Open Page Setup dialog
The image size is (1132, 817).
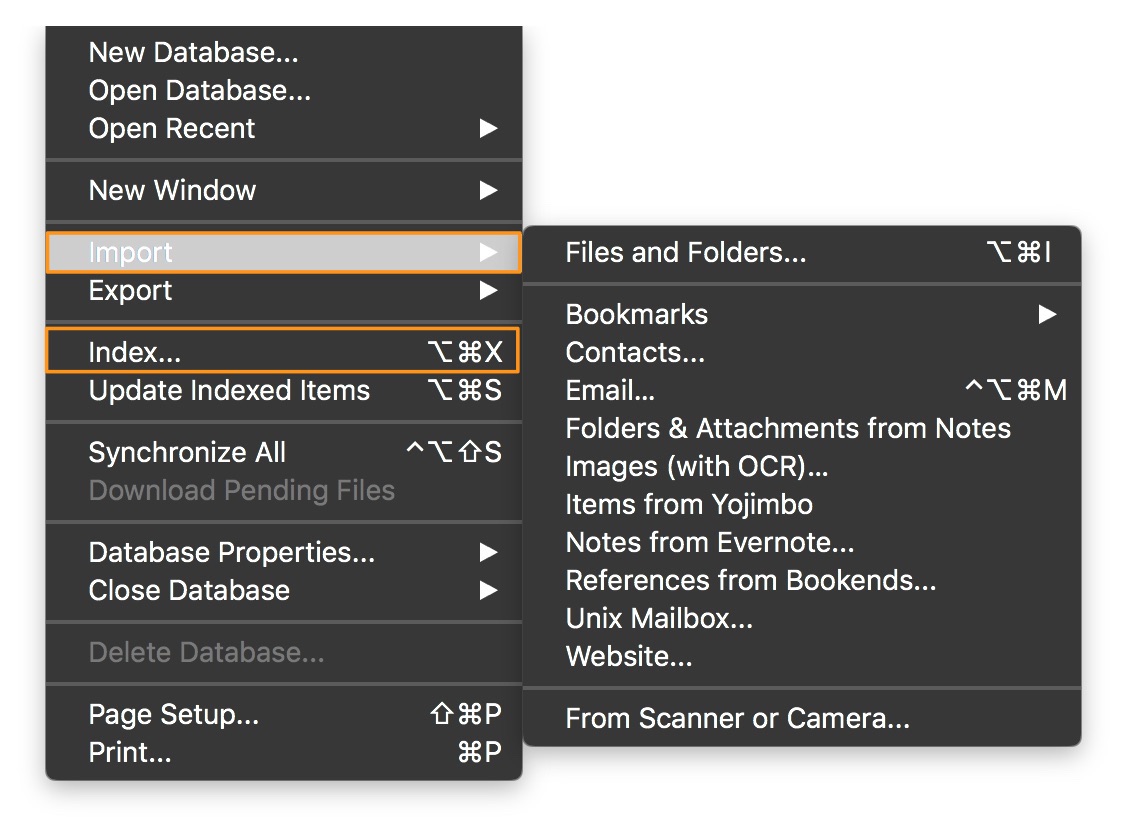click(x=174, y=715)
